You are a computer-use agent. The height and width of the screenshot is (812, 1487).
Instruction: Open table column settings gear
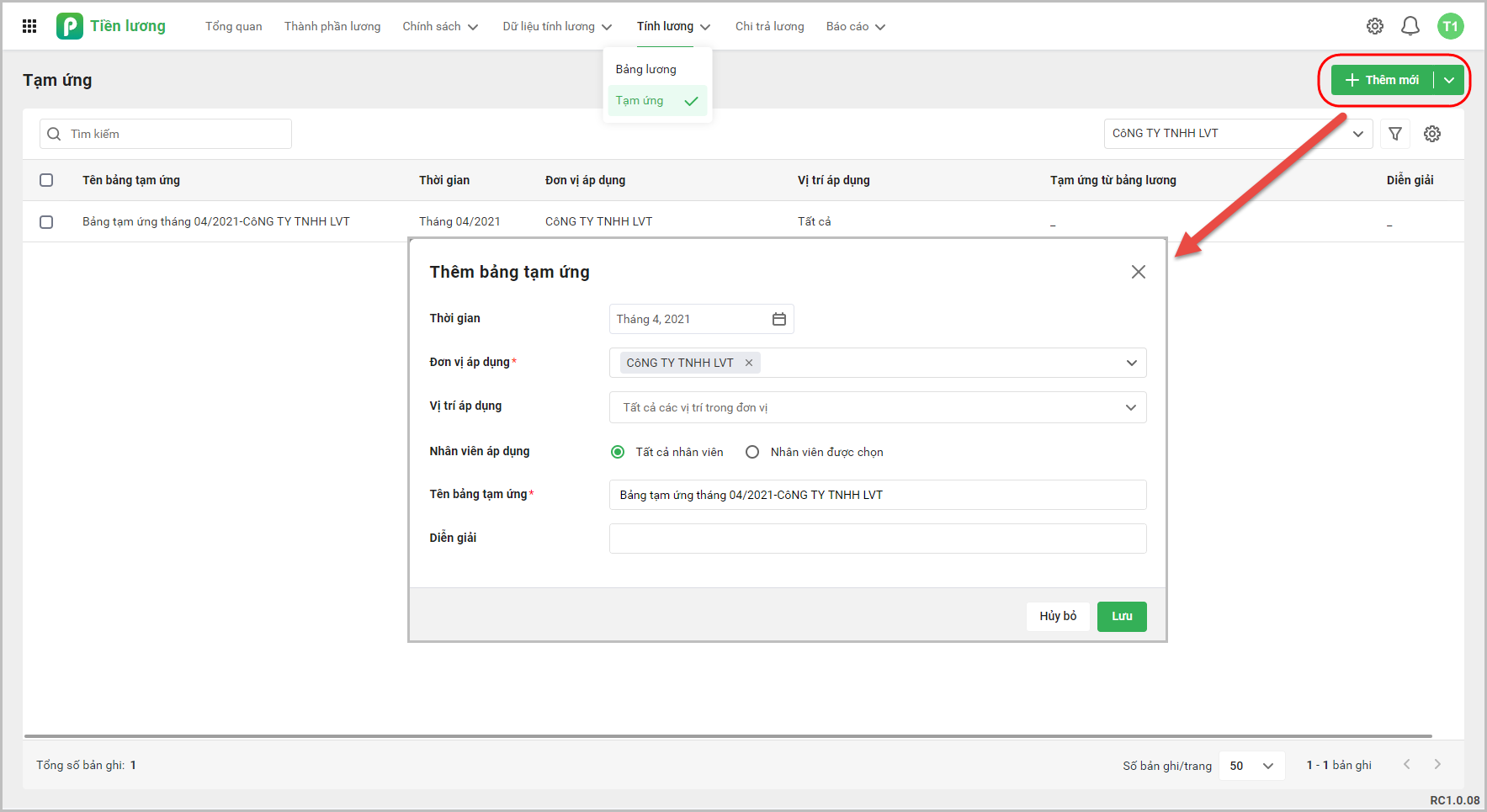point(1431,134)
